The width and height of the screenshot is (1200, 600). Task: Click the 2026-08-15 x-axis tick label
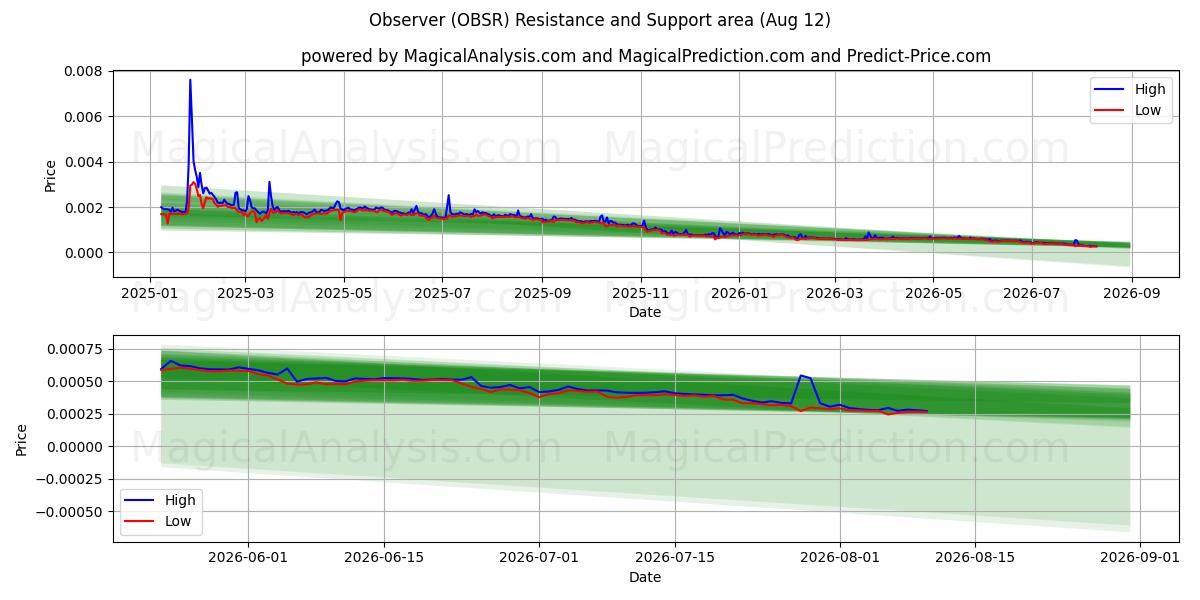click(975, 558)
